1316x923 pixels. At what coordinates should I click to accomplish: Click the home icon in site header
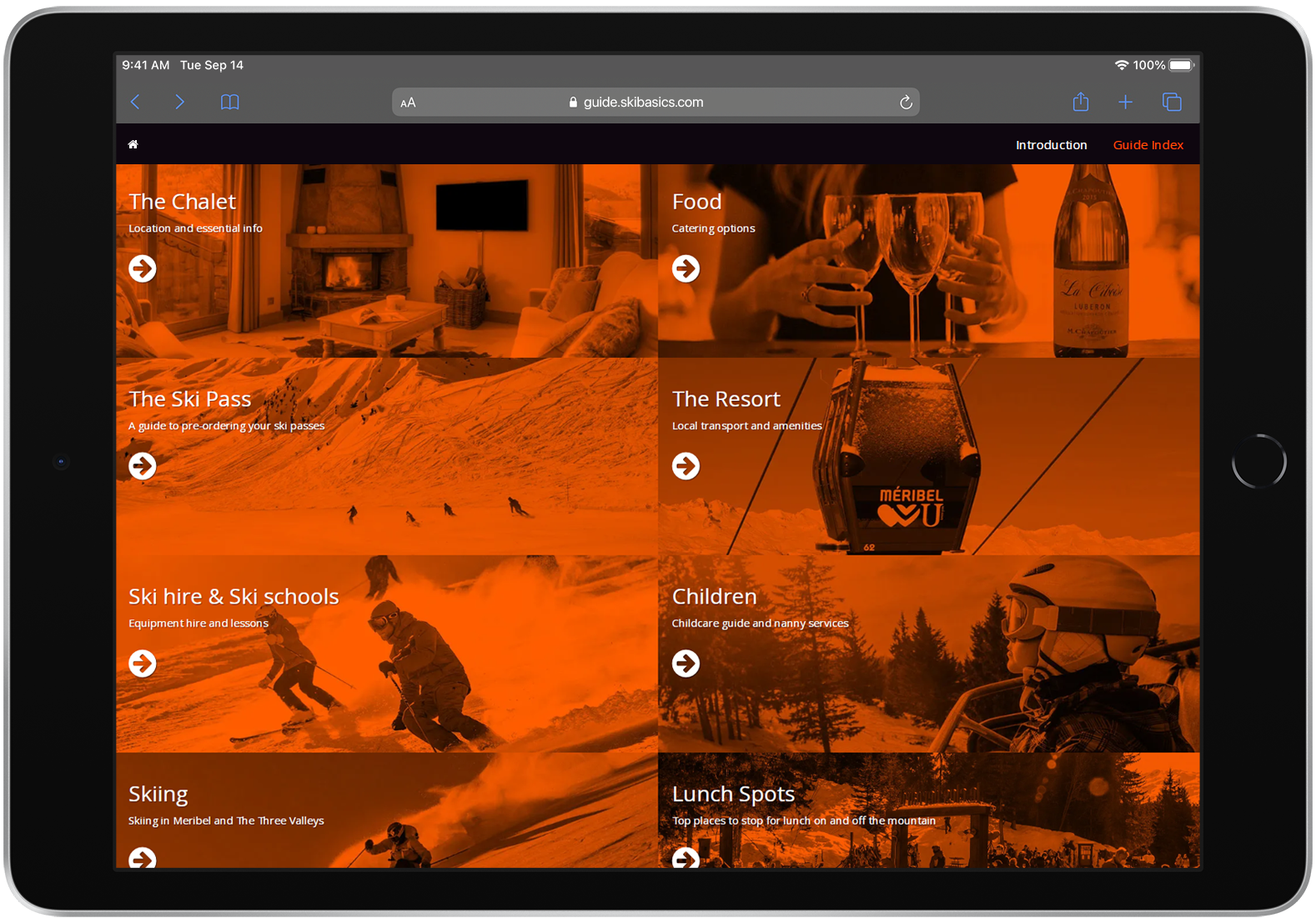pyautogui.click(x=133, y=145)
